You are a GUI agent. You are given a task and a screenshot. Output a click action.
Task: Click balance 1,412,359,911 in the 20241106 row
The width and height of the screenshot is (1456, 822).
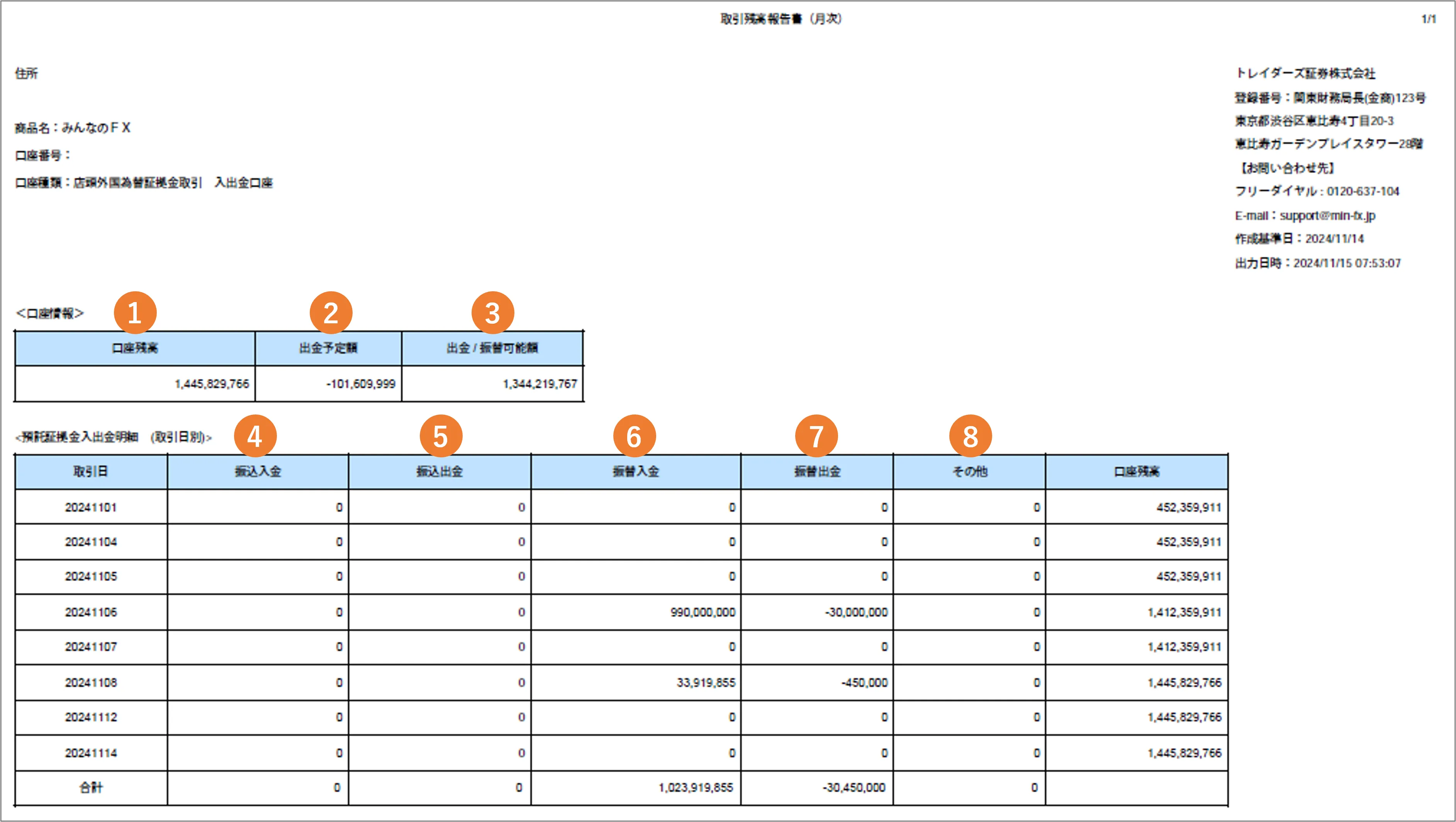coord(1184,612)
